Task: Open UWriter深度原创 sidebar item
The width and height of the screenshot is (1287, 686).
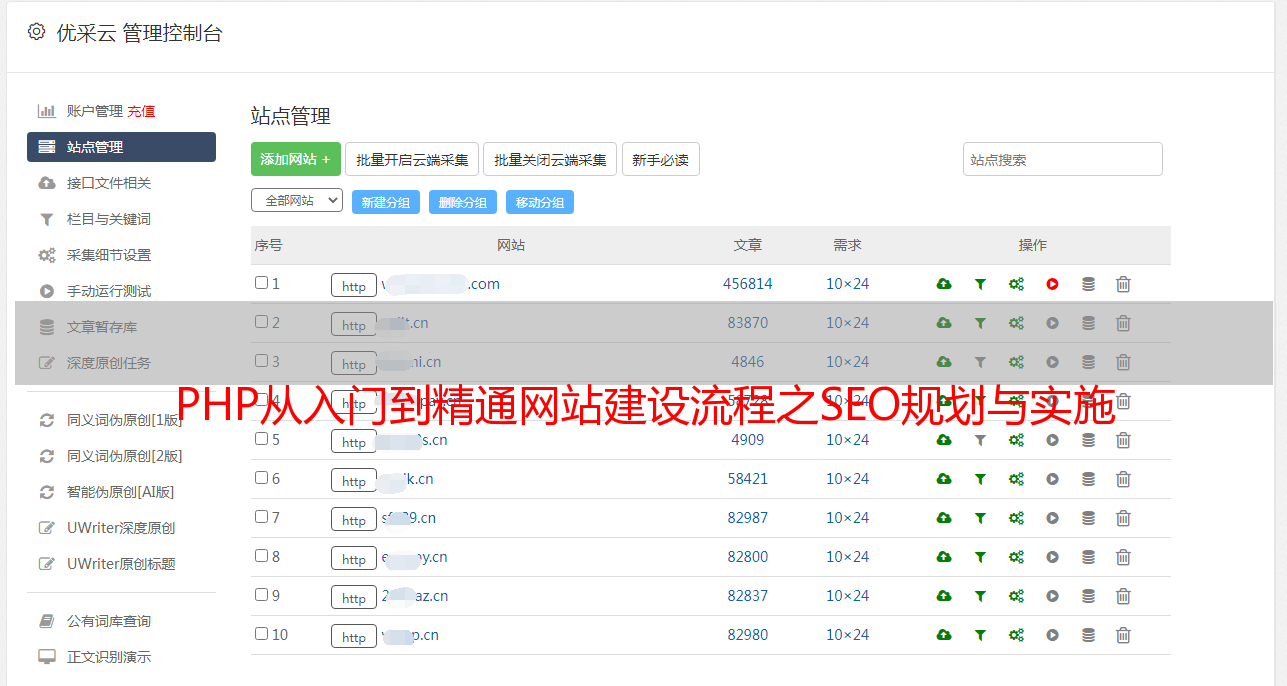Action: tap(121, 528)
